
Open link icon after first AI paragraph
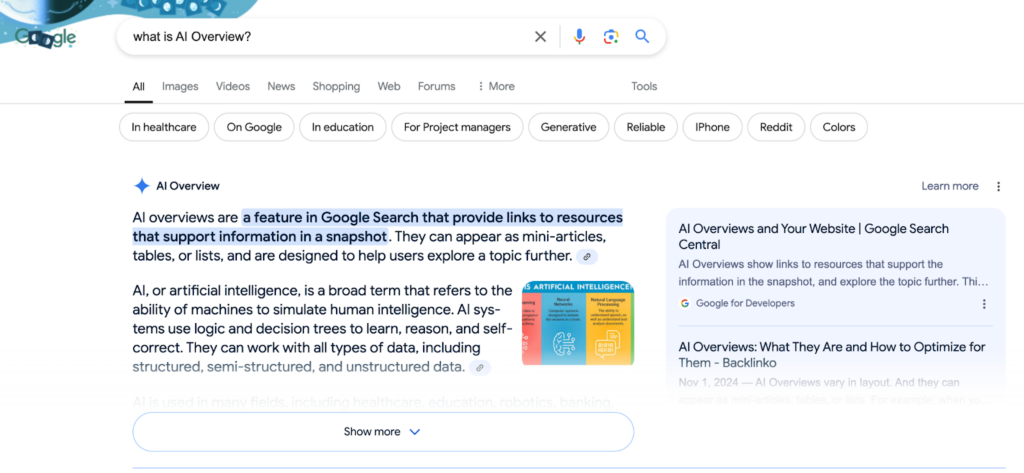coord(588,257)
